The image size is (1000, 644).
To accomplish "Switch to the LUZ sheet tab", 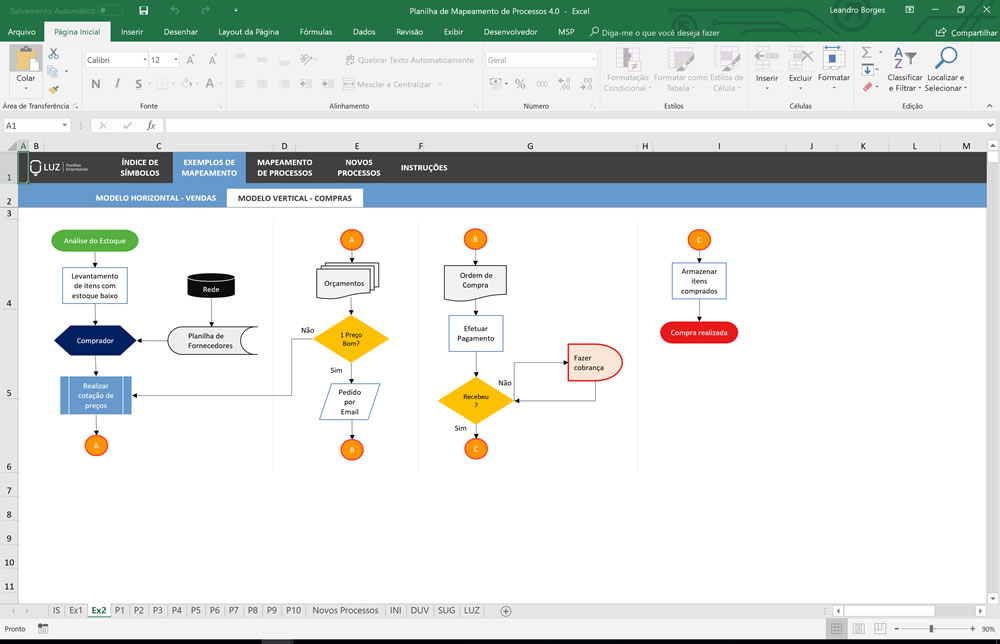I will point(471,611).
